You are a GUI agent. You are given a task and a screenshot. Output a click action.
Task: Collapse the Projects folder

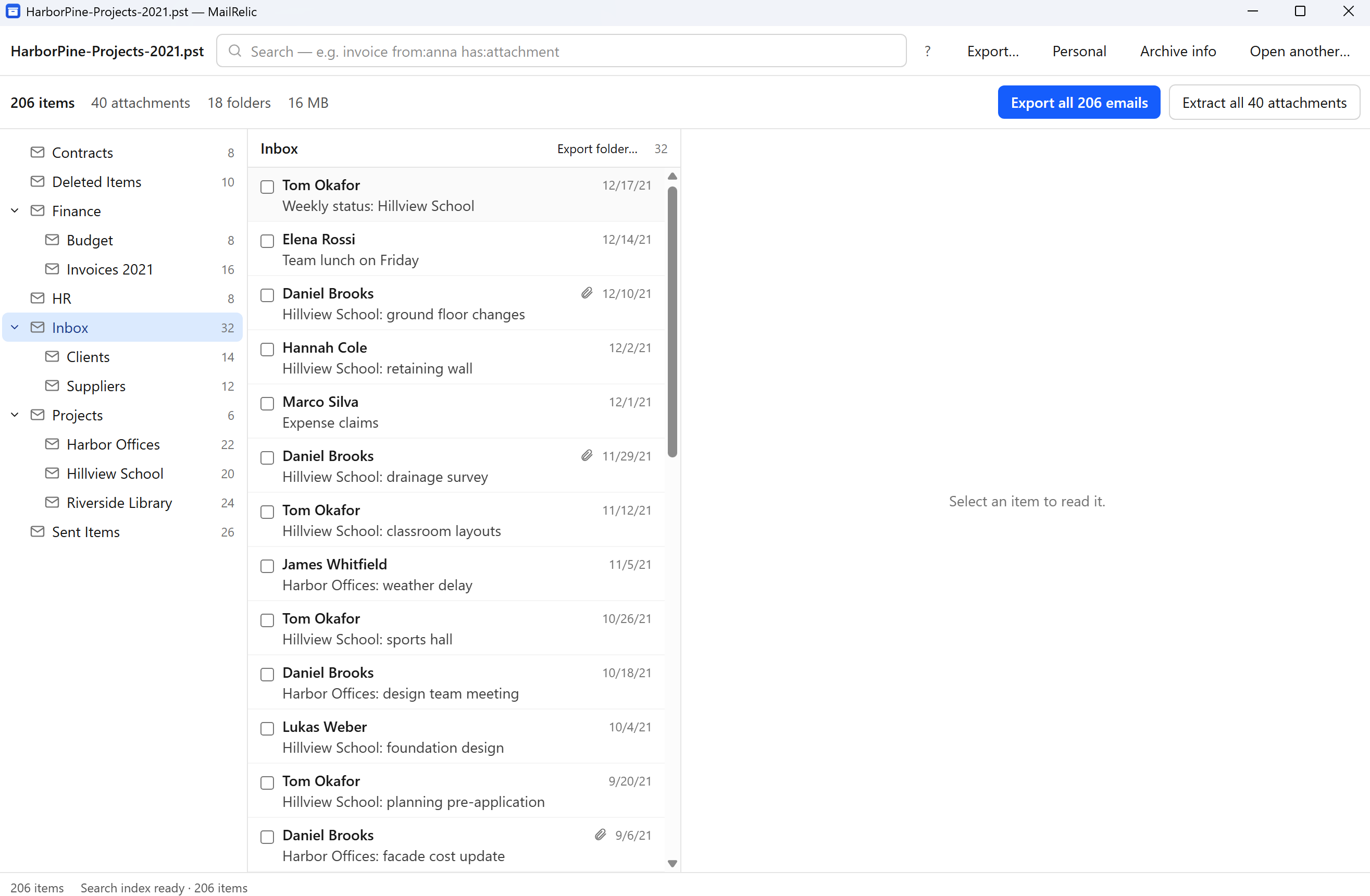click(x=15, y=415)
